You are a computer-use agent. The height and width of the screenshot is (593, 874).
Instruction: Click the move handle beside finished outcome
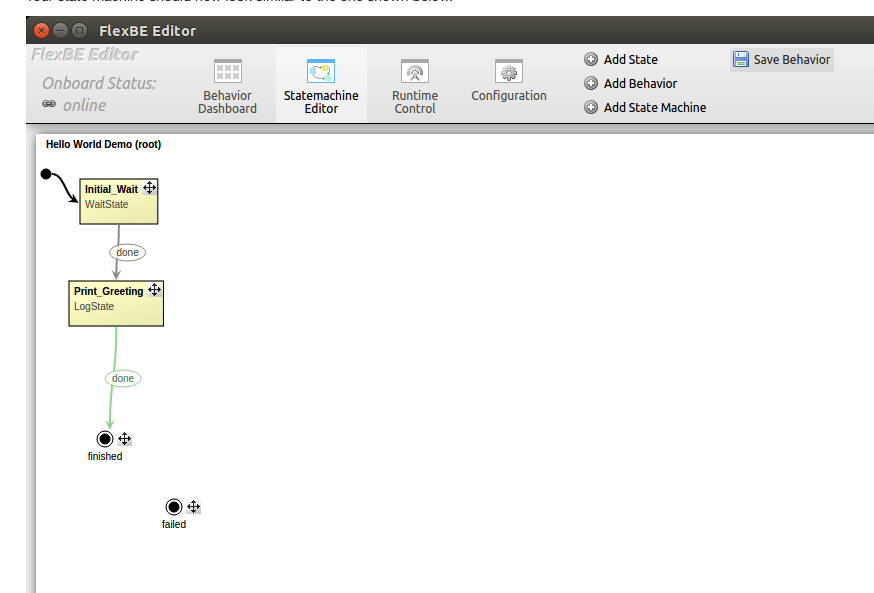(125, 439)
